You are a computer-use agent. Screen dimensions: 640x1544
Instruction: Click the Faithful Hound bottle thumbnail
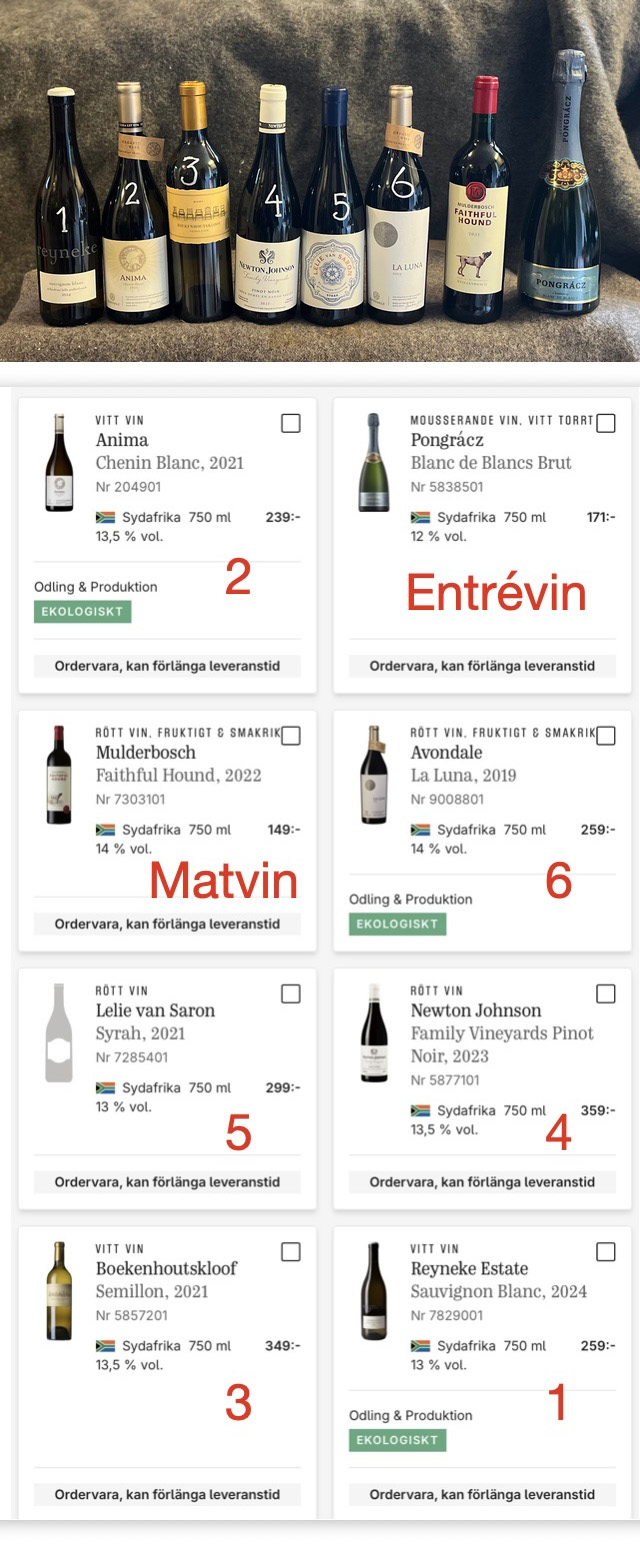pos(59,775)
